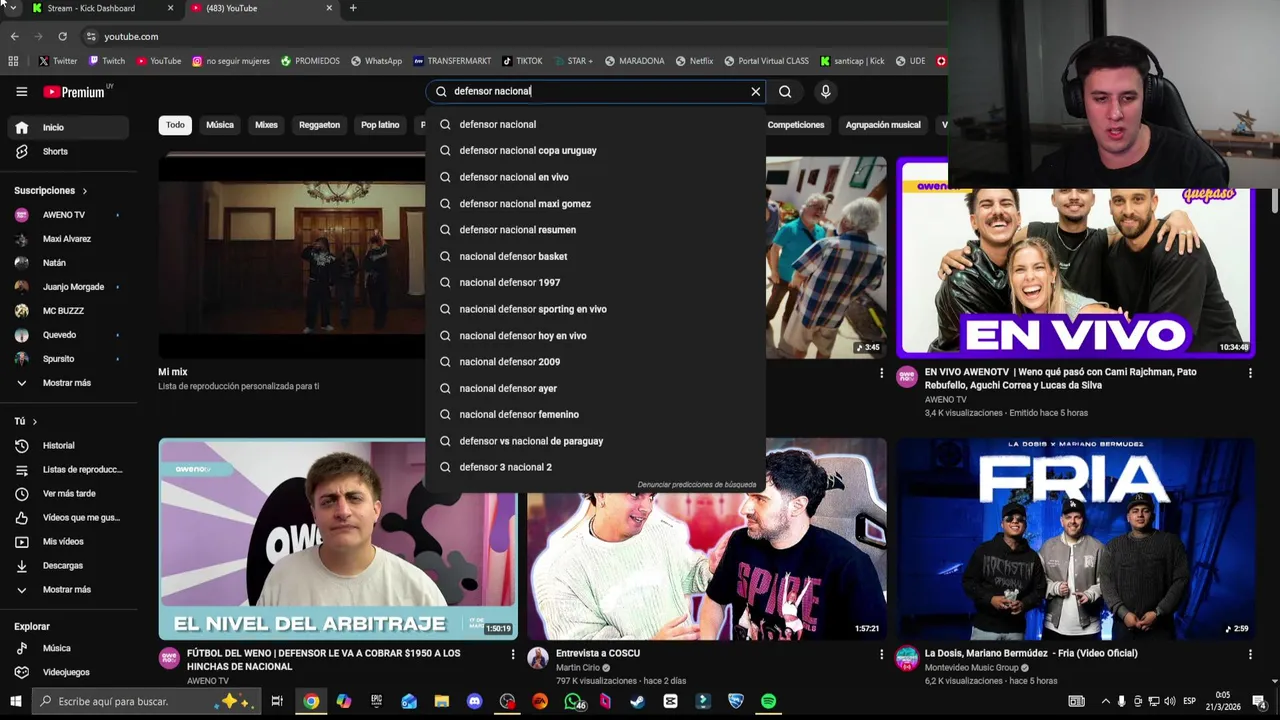Open the AWENO TV subscription channel

(66, 215)
